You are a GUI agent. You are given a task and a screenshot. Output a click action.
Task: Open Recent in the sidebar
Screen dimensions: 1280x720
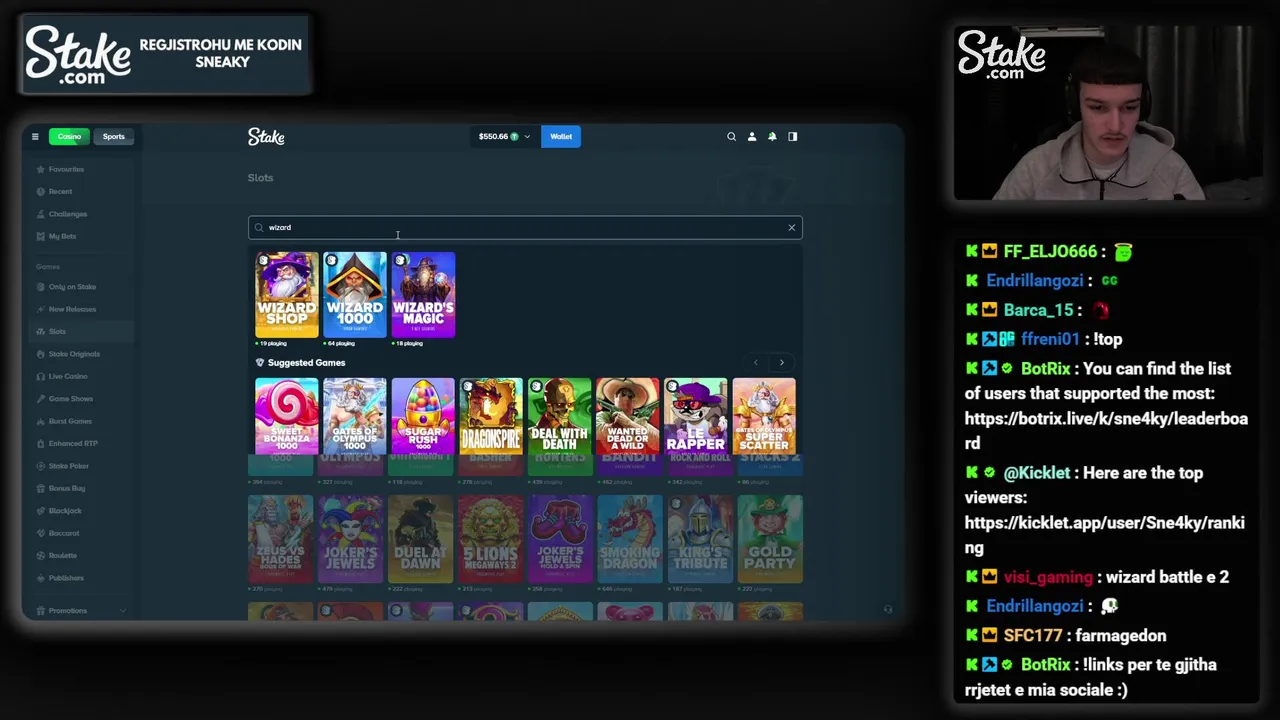(60, 192)
